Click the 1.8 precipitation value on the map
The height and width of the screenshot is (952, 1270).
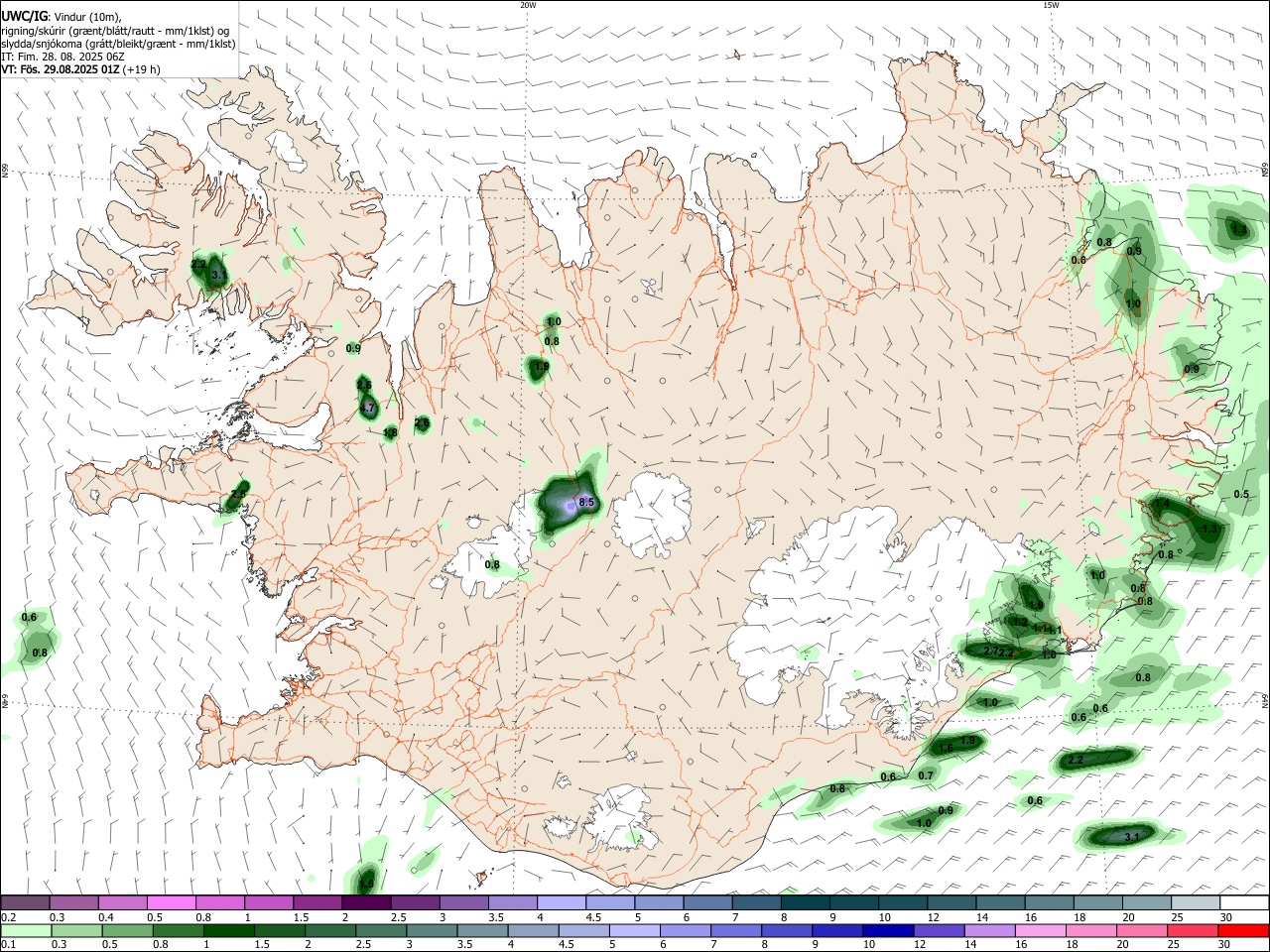click(390, 432)
